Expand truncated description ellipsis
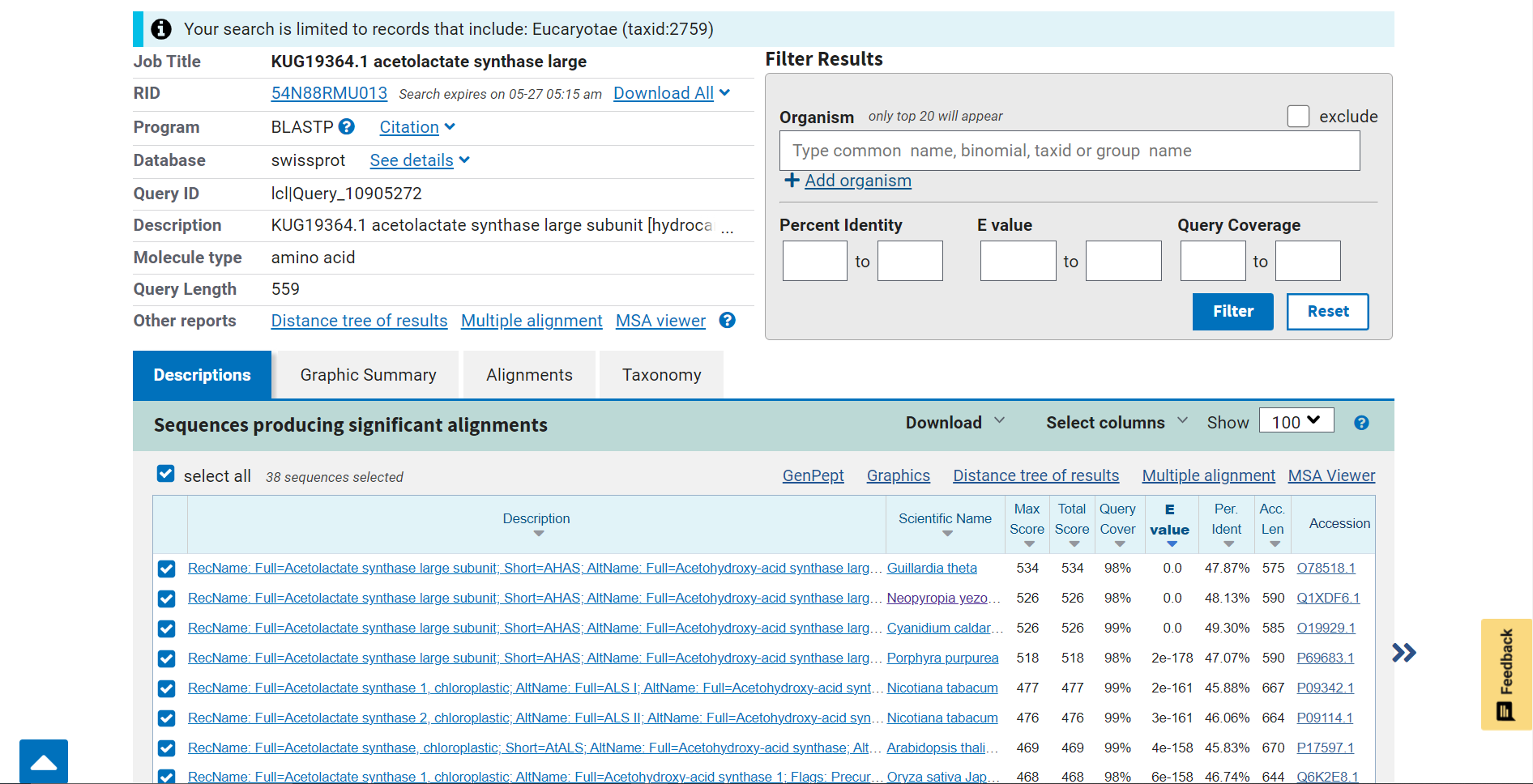The height and width of the screenshot is (784, 1533). [728, 229]
